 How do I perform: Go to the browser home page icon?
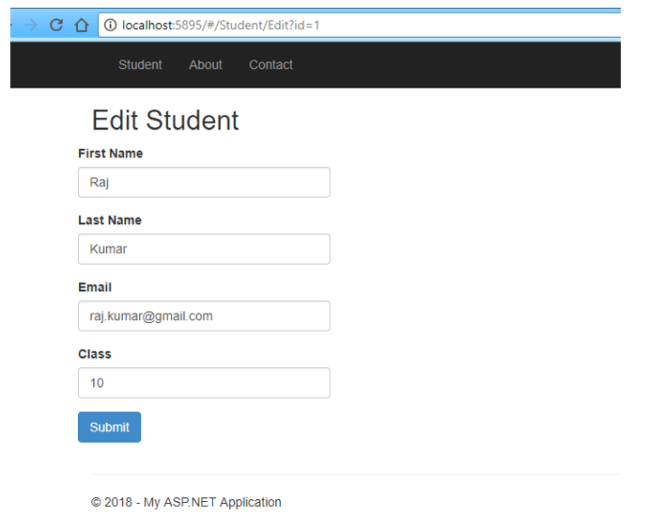[81, 25]
